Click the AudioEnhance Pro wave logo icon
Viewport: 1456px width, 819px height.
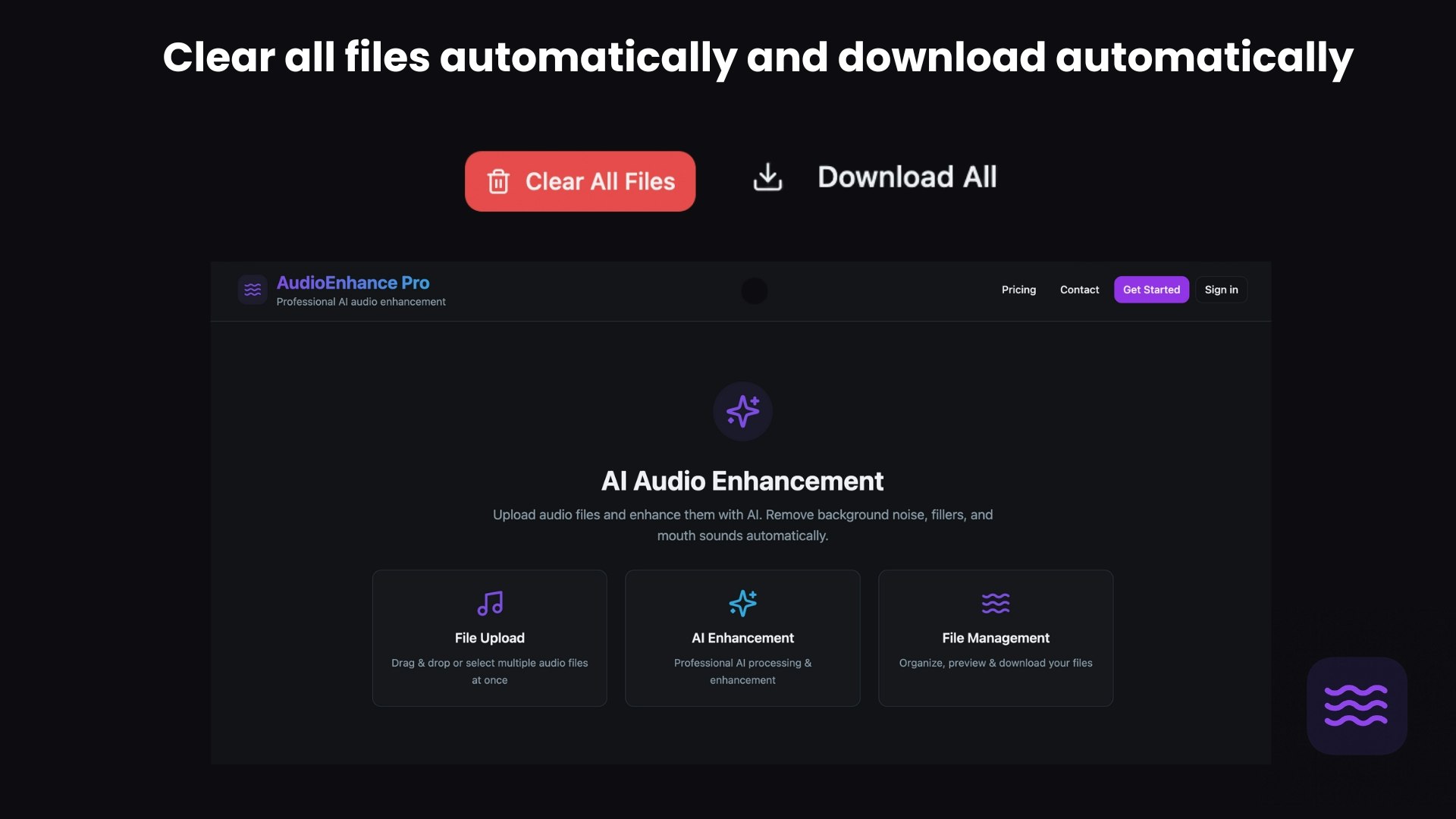pos(253,290)
